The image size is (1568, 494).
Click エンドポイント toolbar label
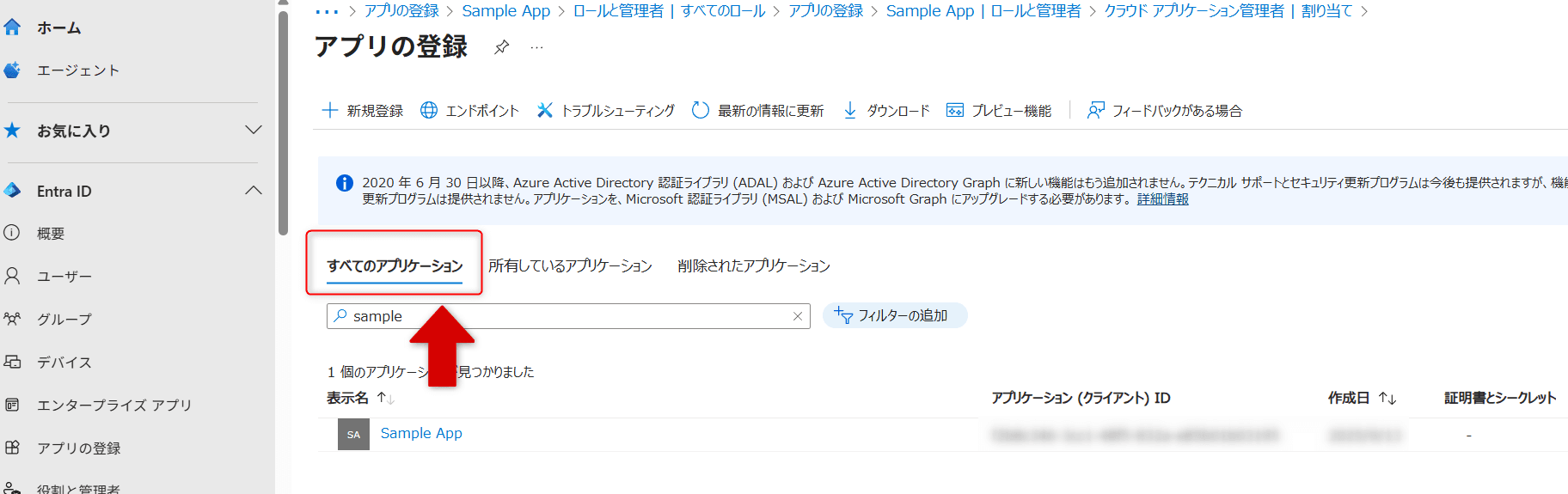click(x=482, y=110)
